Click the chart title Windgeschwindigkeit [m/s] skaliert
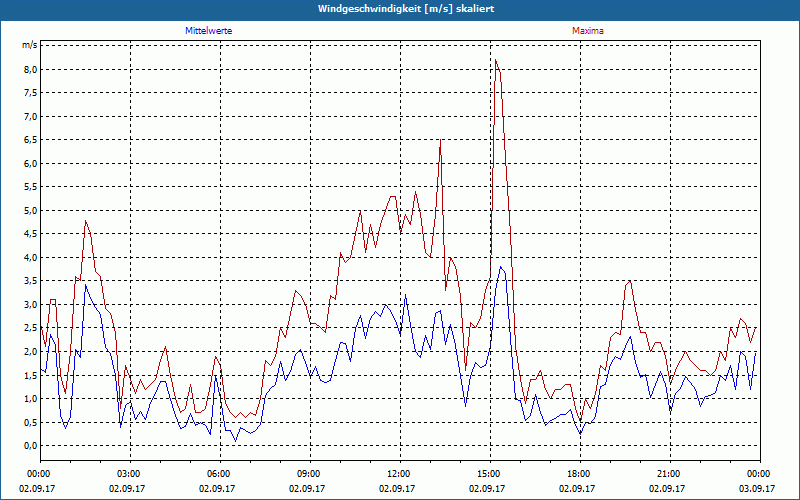Image resolution: width=800 pixels, height=500 pixels. 406,9
